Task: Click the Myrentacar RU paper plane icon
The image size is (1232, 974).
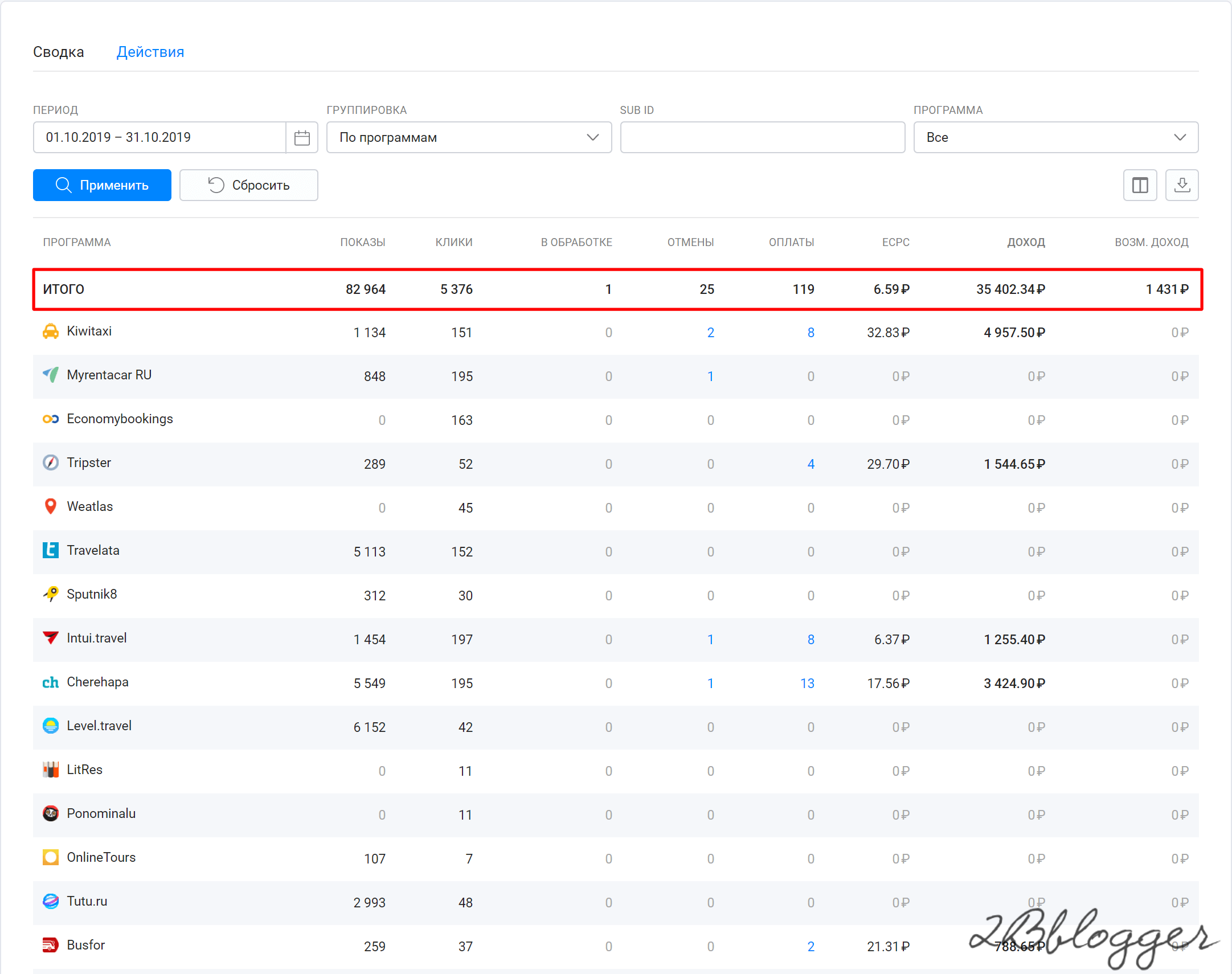Action: [51, 375]
